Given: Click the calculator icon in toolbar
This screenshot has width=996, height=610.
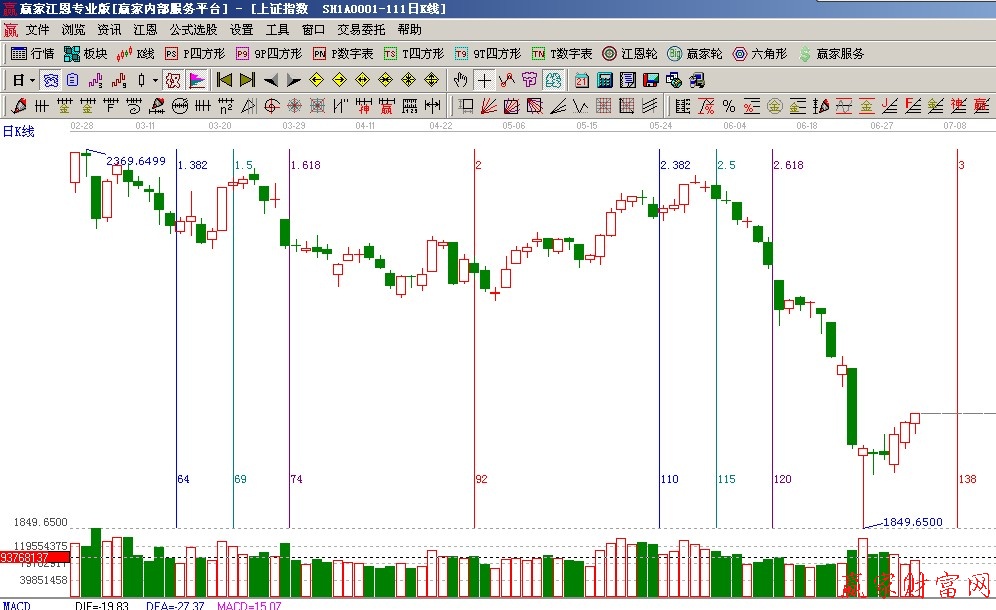Looking at the screenshot, I should click(606, 80).
